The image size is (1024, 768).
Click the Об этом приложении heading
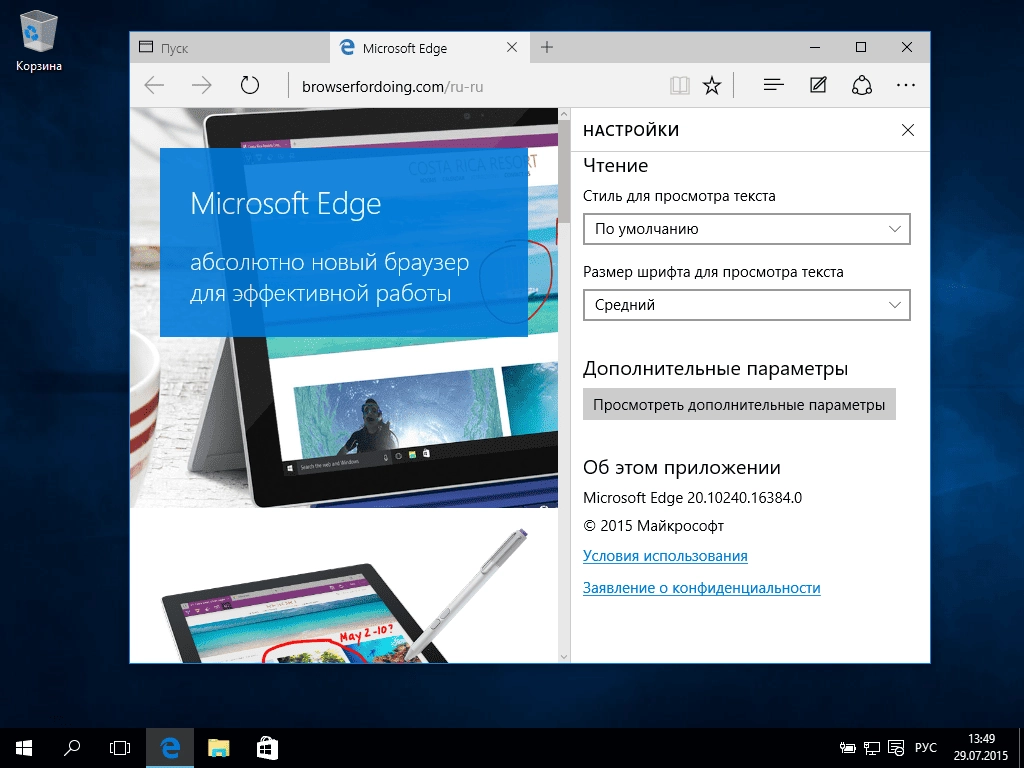point(682,468)
